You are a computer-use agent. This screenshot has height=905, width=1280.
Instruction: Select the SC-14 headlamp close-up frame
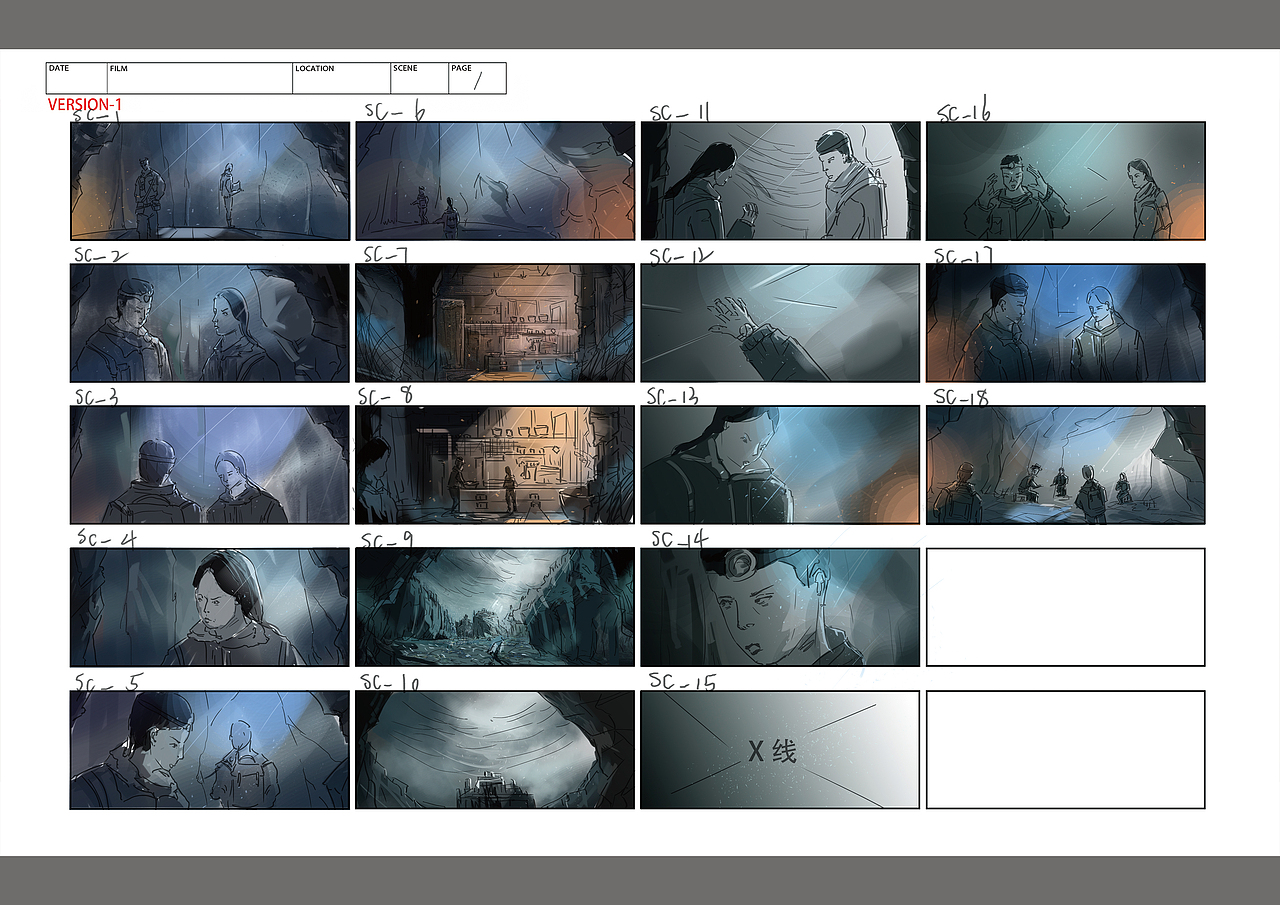pos(780,607)
